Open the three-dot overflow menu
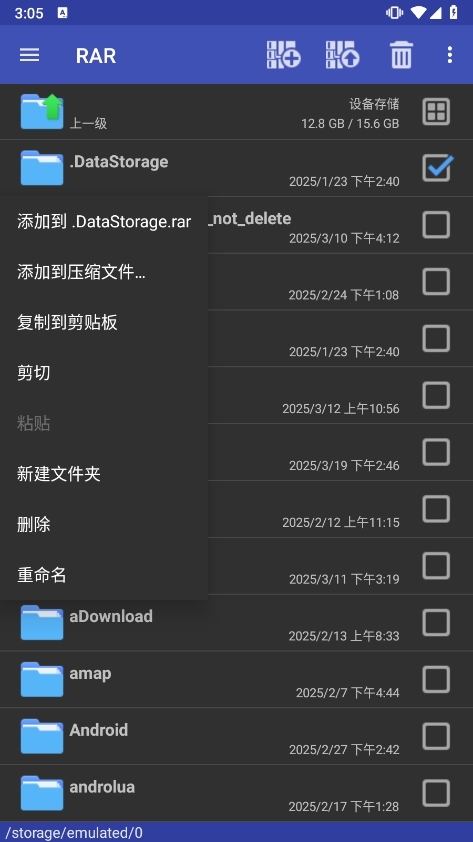This screenshot has height=842, width=473. click(x=449, y=55)
